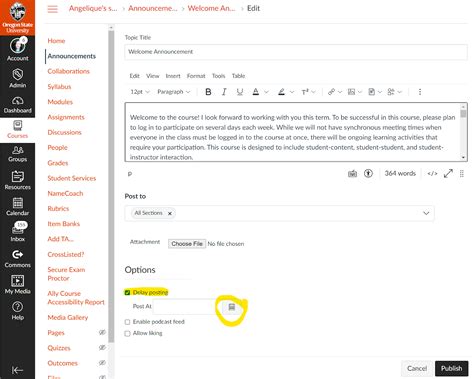This screenshot has width=474, height=379.
Task: Open the Paragraph block format dropdown
Action: 173,92
